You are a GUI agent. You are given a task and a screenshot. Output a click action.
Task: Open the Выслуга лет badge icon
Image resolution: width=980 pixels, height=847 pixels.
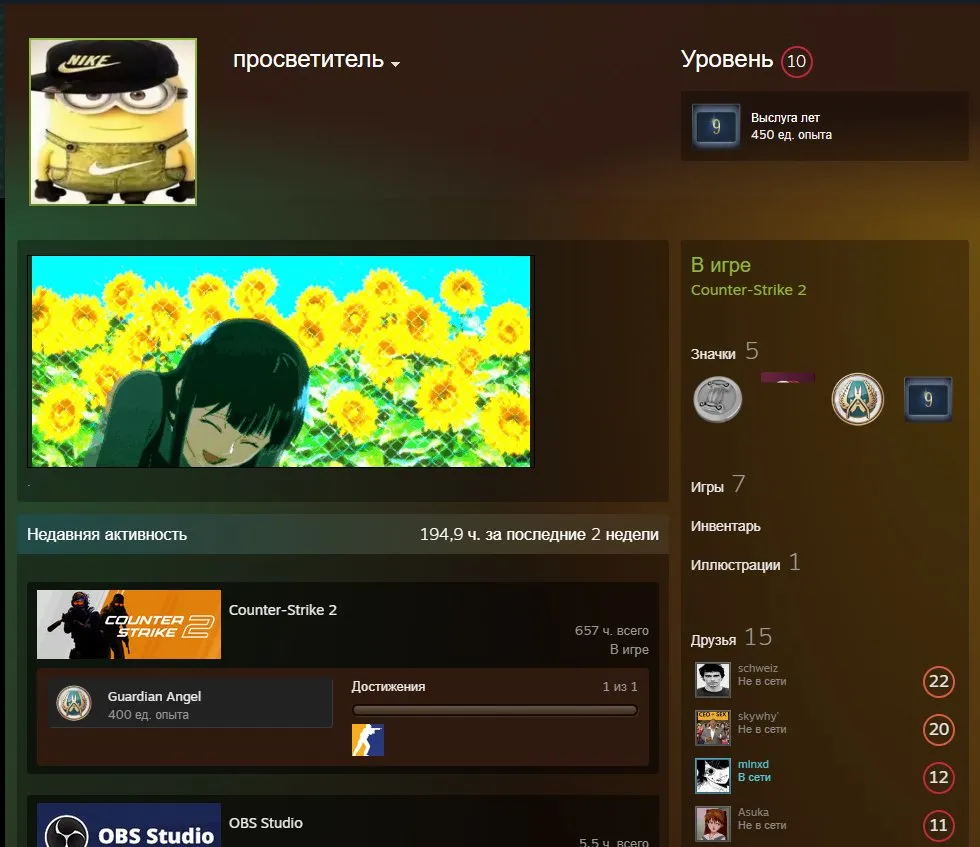716,126
